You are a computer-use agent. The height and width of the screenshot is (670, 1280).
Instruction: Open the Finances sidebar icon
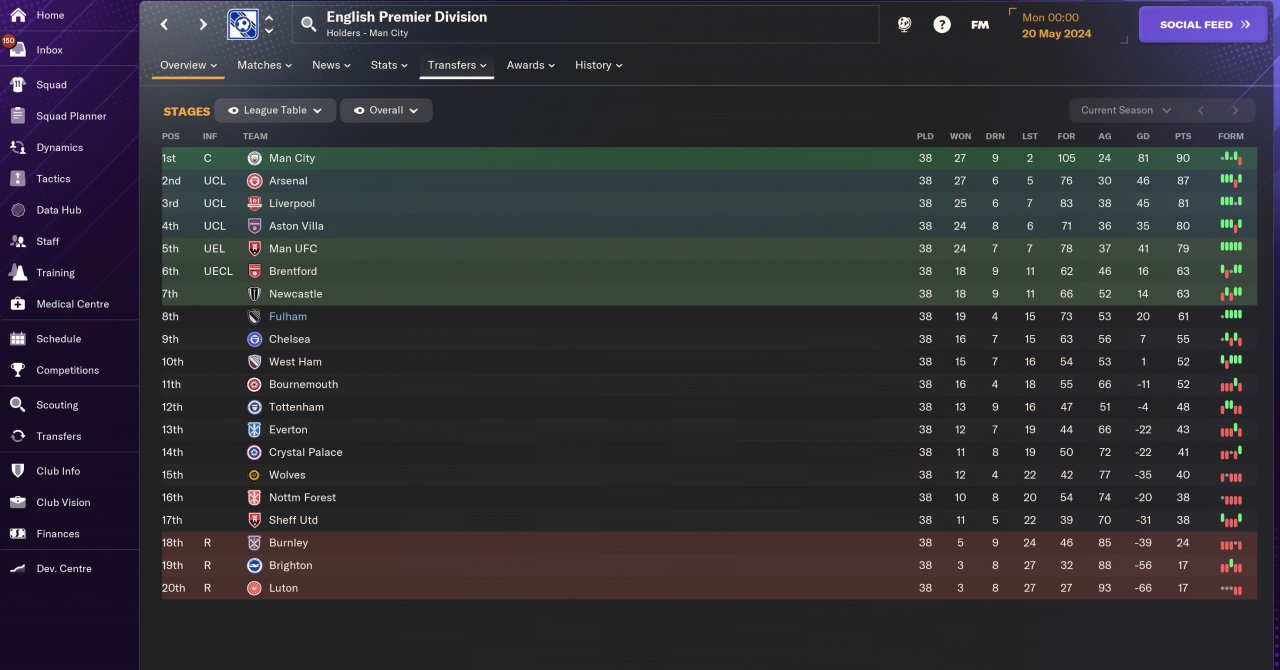pyautogui.click(x=17, y=534)
